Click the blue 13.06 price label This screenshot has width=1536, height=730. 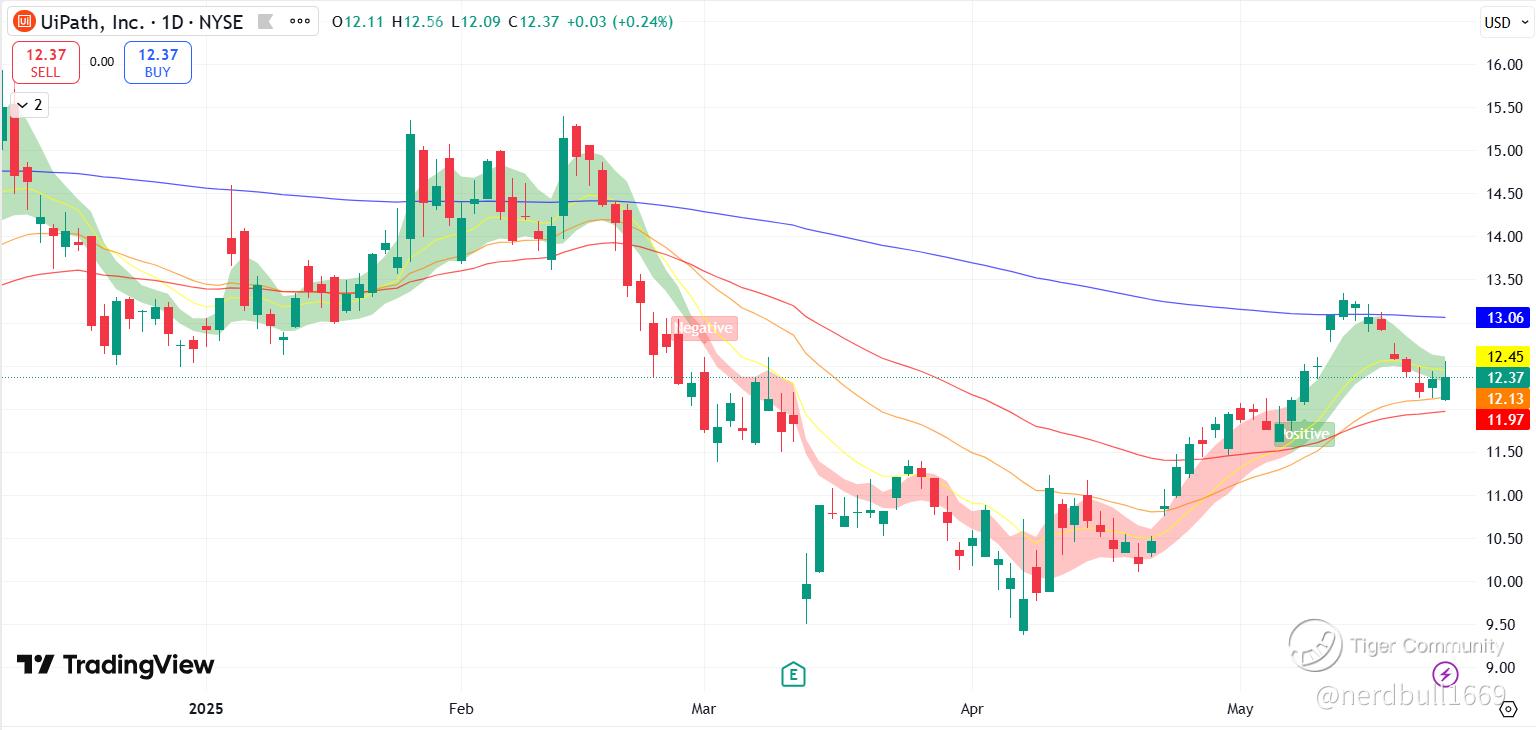pos(1503,318)
